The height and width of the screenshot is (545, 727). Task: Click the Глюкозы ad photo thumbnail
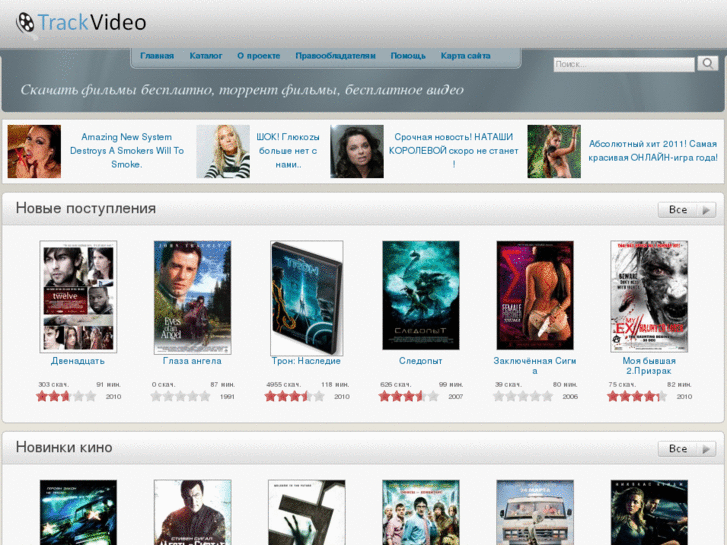coord(223,151)
